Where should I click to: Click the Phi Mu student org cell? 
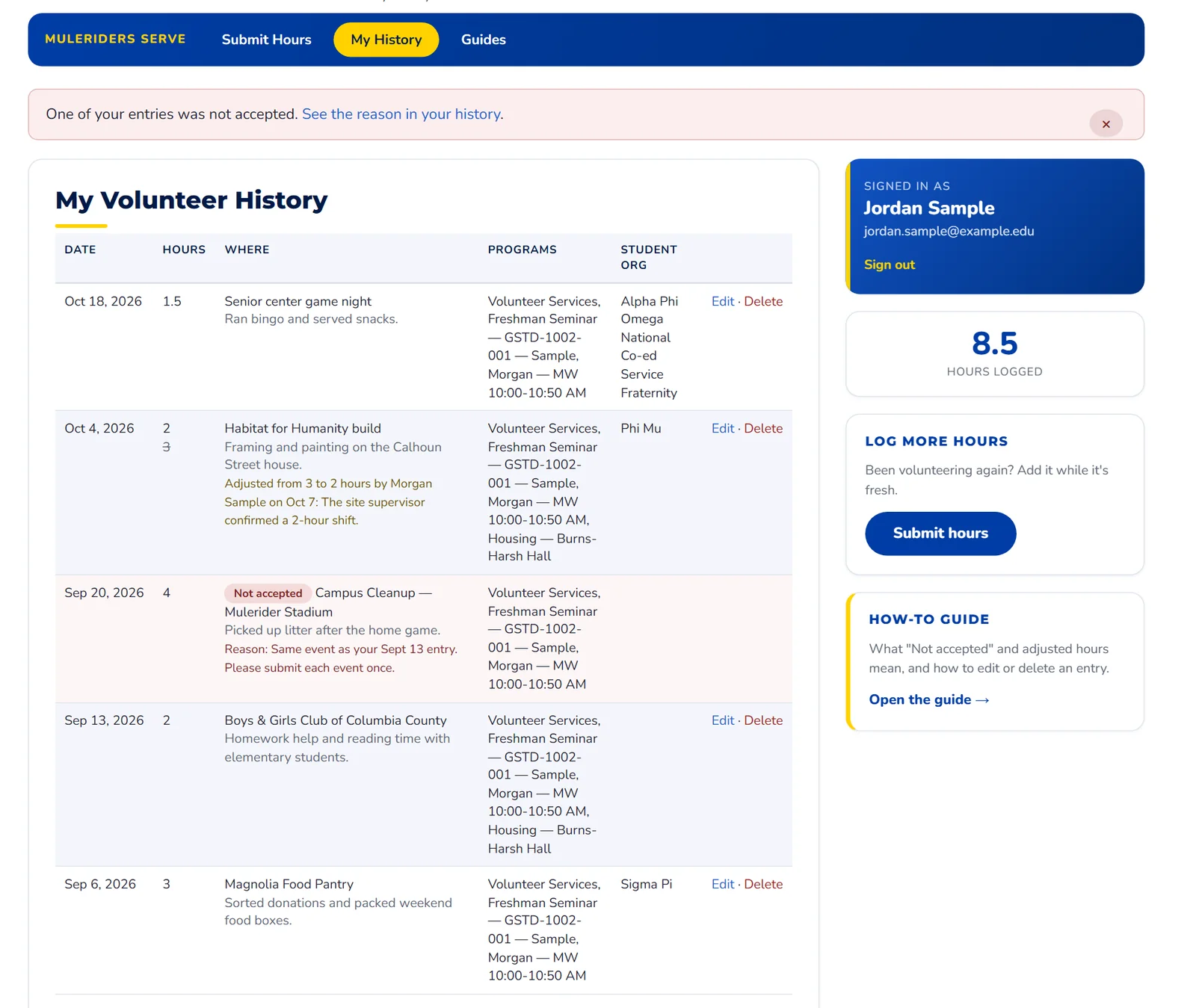point(641,428)
